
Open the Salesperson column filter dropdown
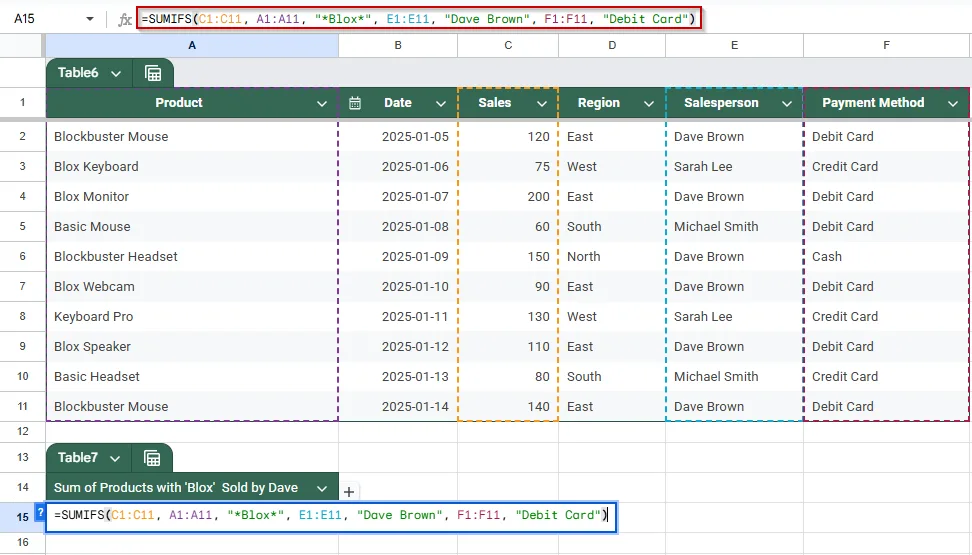click(x=787, y=104)
